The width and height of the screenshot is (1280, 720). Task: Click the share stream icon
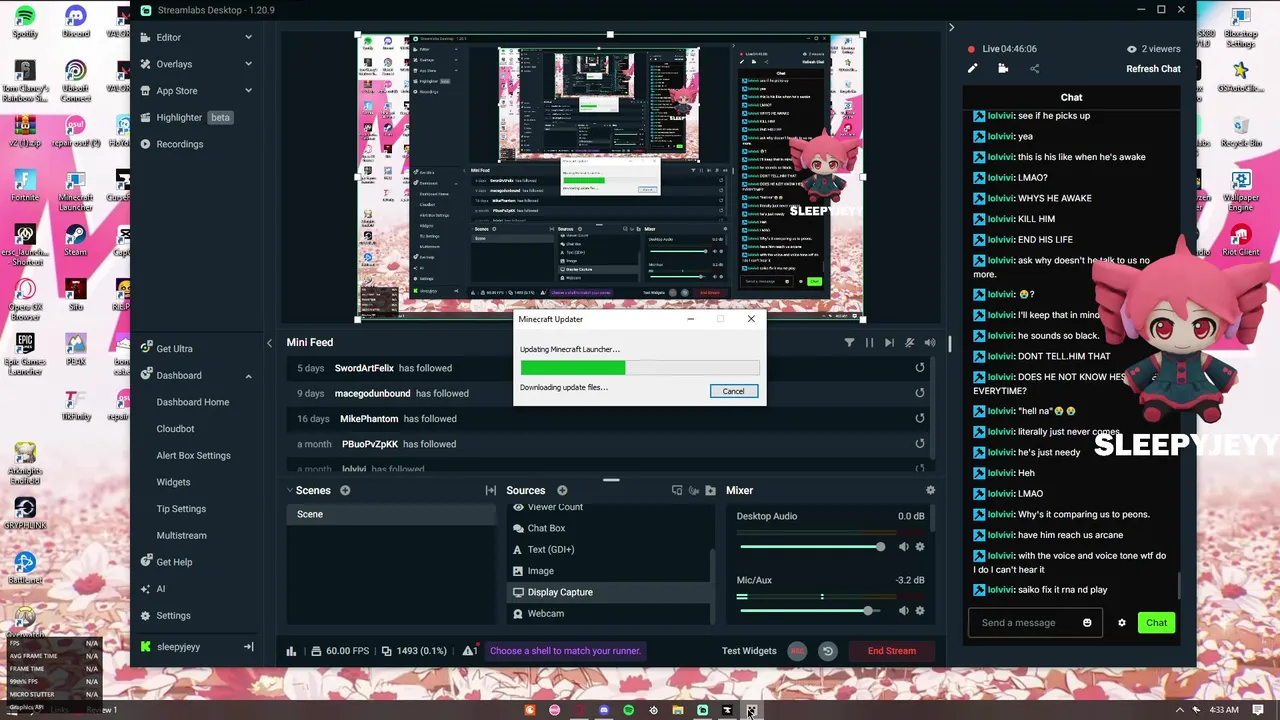1034,69
